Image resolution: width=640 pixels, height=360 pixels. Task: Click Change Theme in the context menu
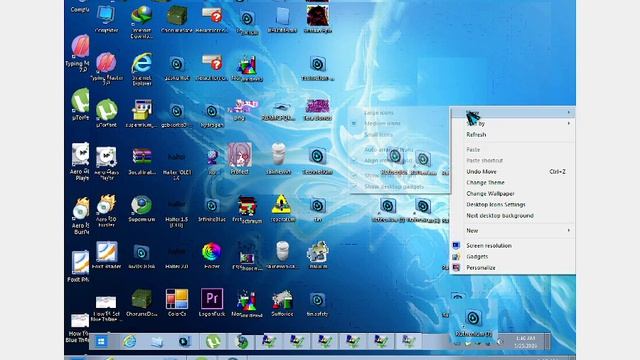pyautogui.click(x=513, y=182)
